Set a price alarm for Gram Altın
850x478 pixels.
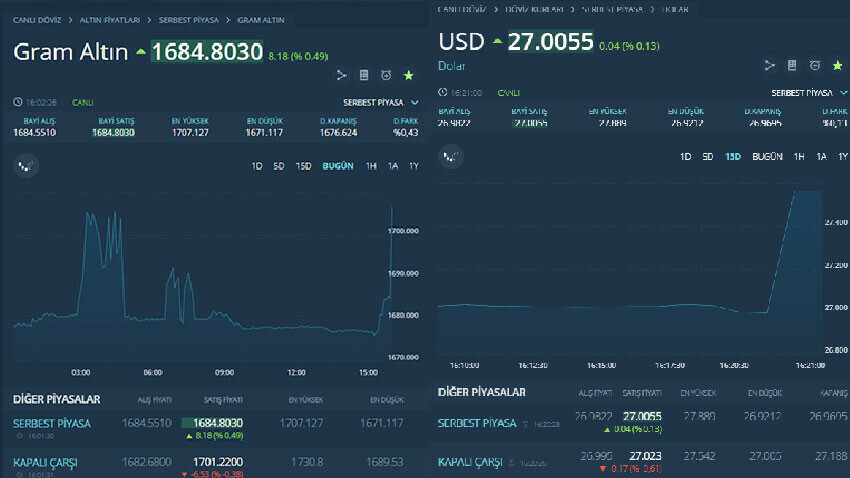(x=386, y=75)
